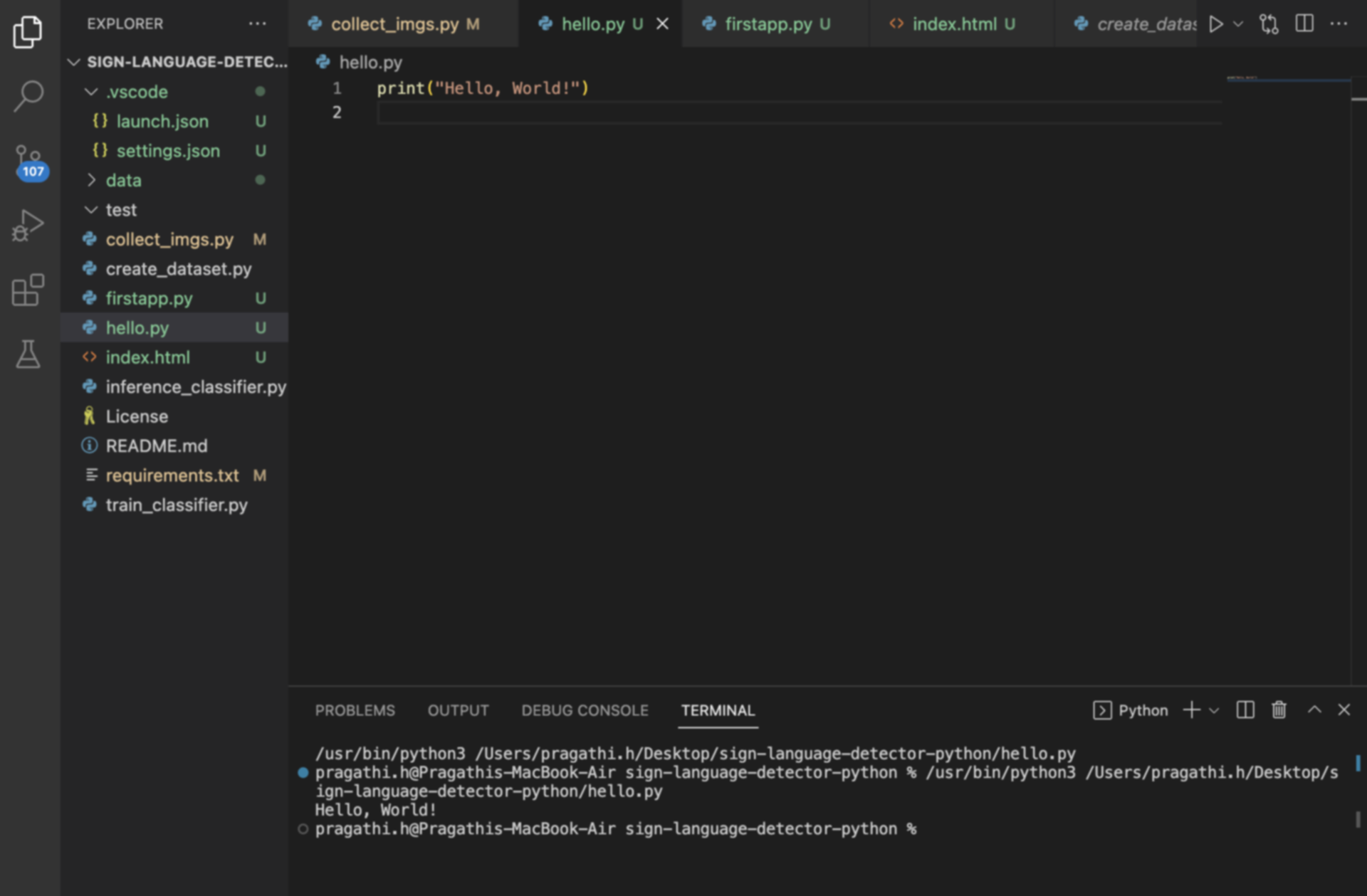Split the editor to the right

pos(1304,24)
